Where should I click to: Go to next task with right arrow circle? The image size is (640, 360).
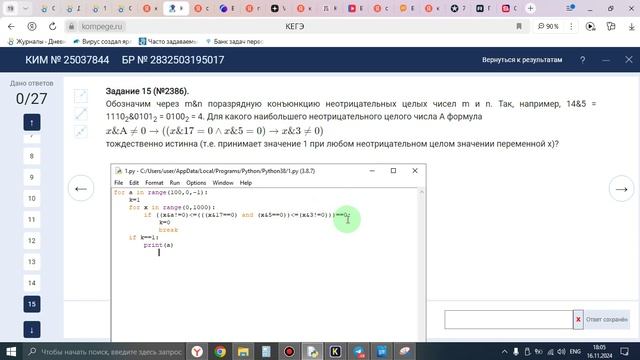[x=621, y=189]
